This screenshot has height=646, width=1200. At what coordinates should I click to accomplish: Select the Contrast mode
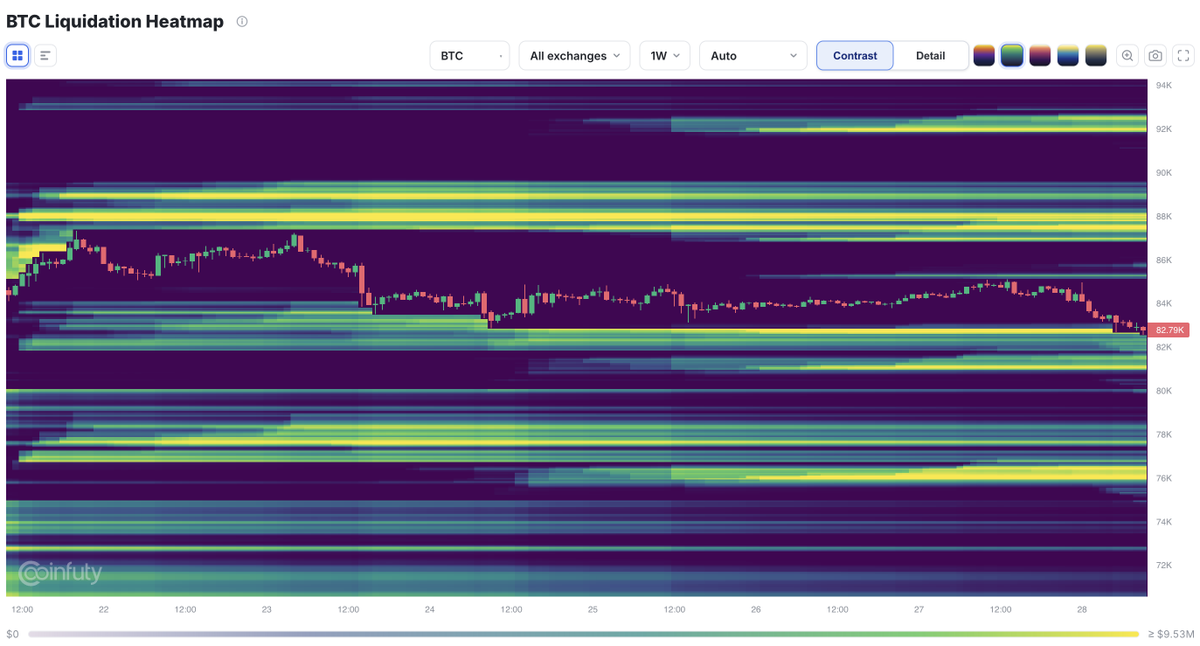(x=855, y=56)
